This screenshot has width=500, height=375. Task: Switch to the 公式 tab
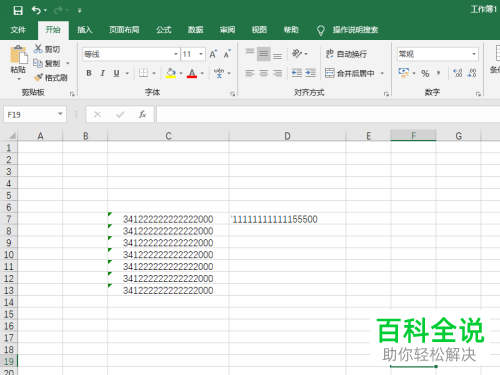coord(164,30)
